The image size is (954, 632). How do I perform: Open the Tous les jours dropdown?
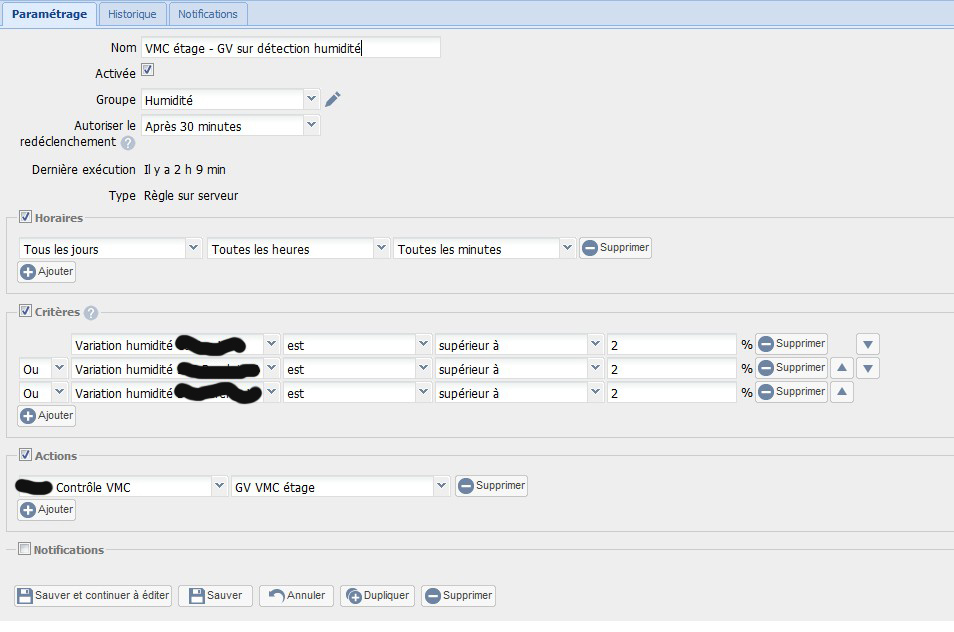[110, 249]
